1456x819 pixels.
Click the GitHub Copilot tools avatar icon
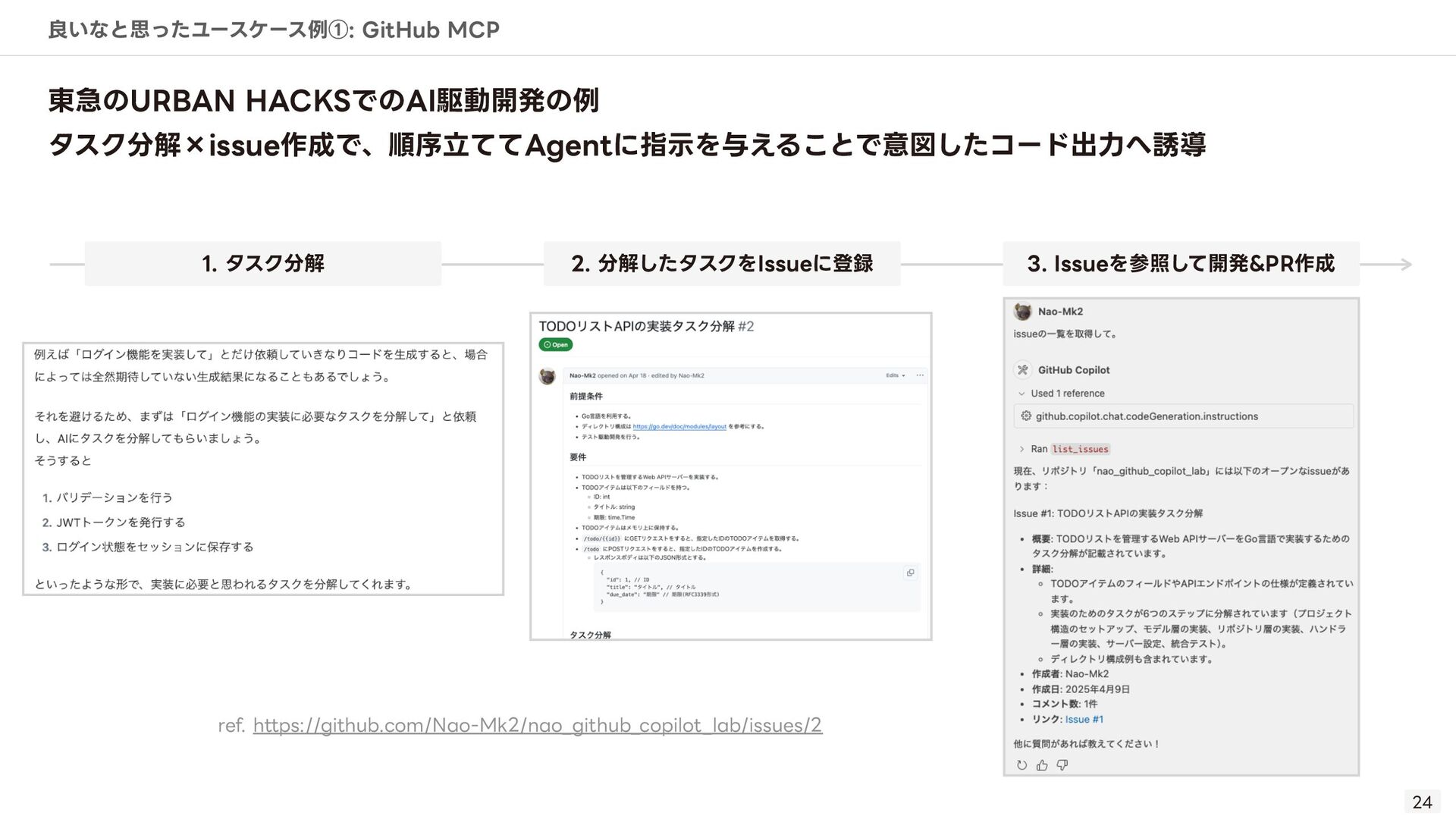pos(1022,370)
